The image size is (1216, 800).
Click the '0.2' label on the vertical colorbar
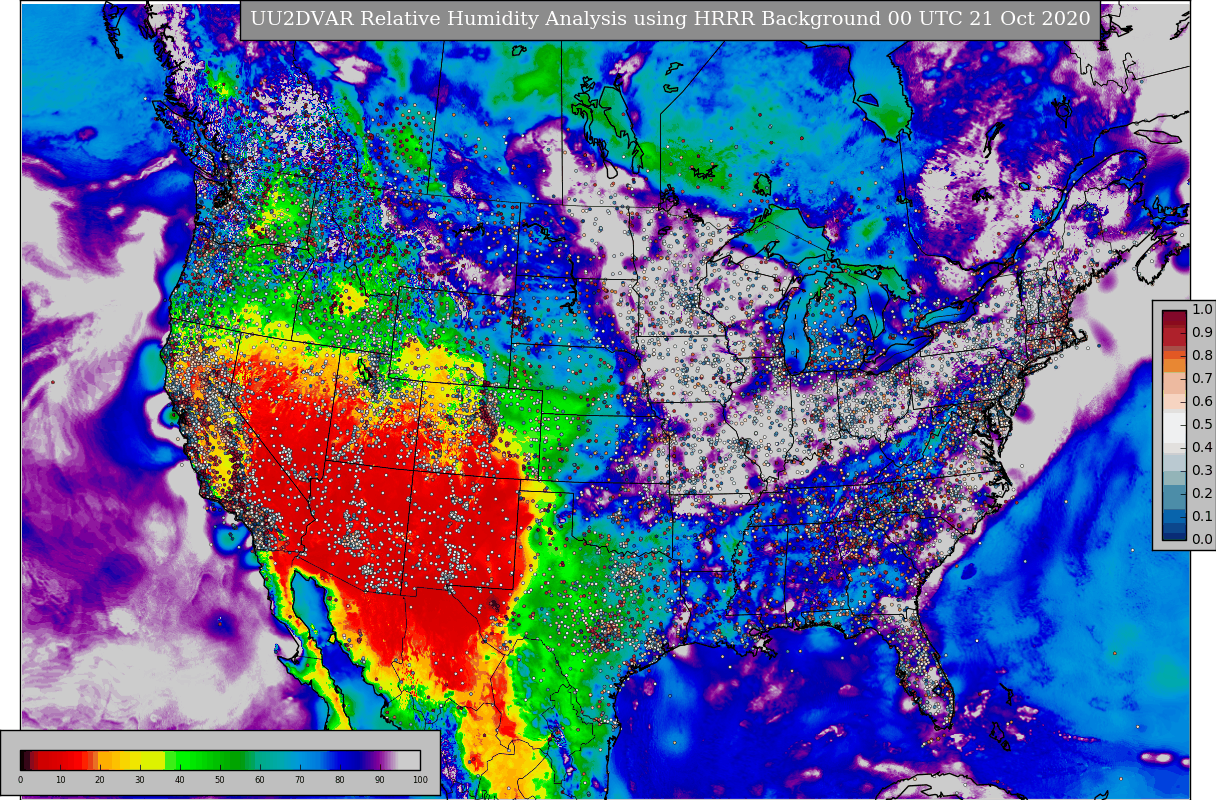click(1202, 493)
